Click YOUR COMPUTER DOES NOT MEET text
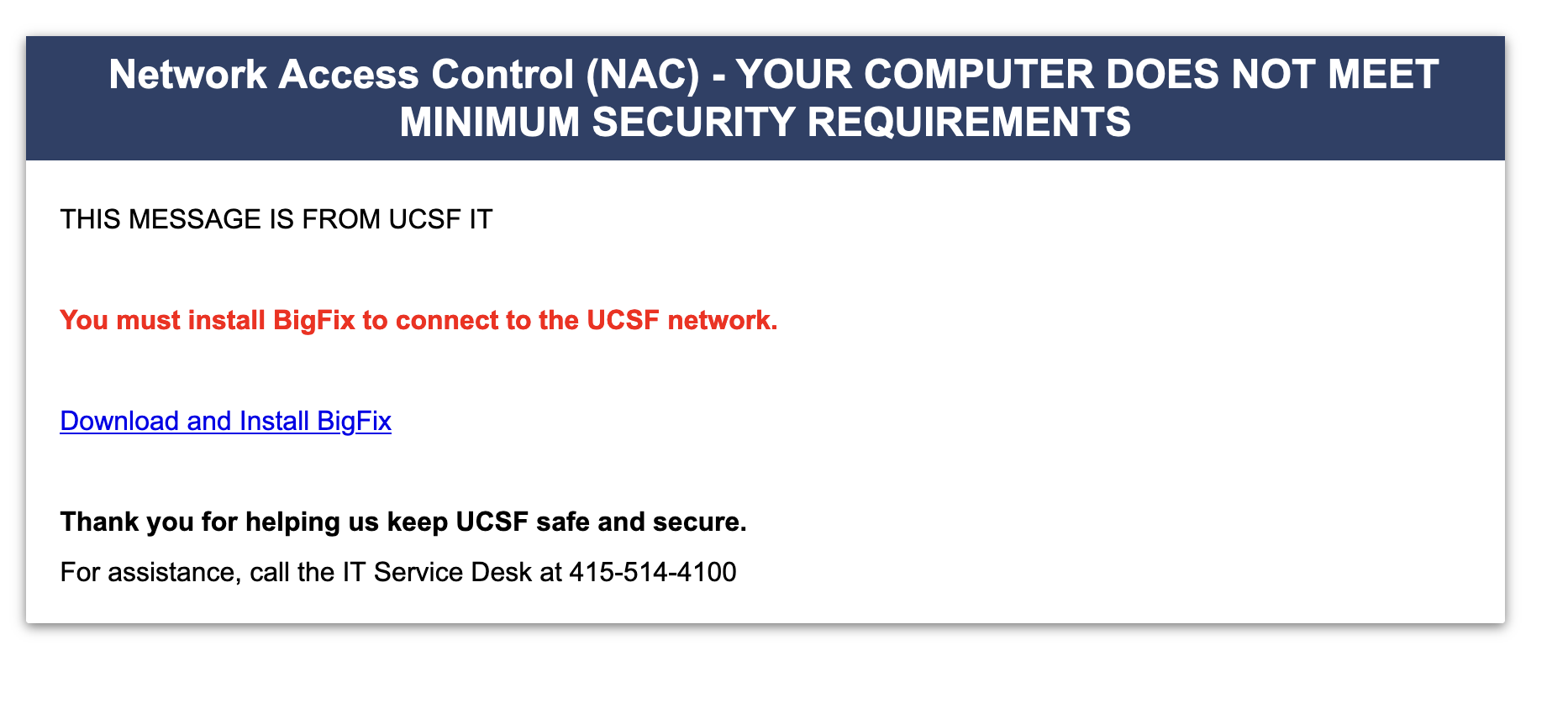 coord(1087,75)
